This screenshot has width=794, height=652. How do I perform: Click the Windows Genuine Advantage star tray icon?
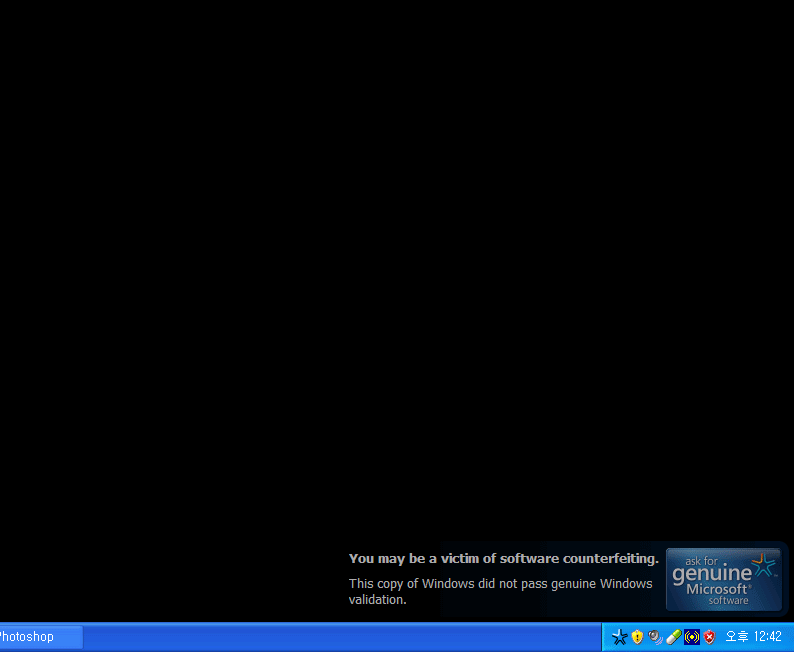pos(619,637)
